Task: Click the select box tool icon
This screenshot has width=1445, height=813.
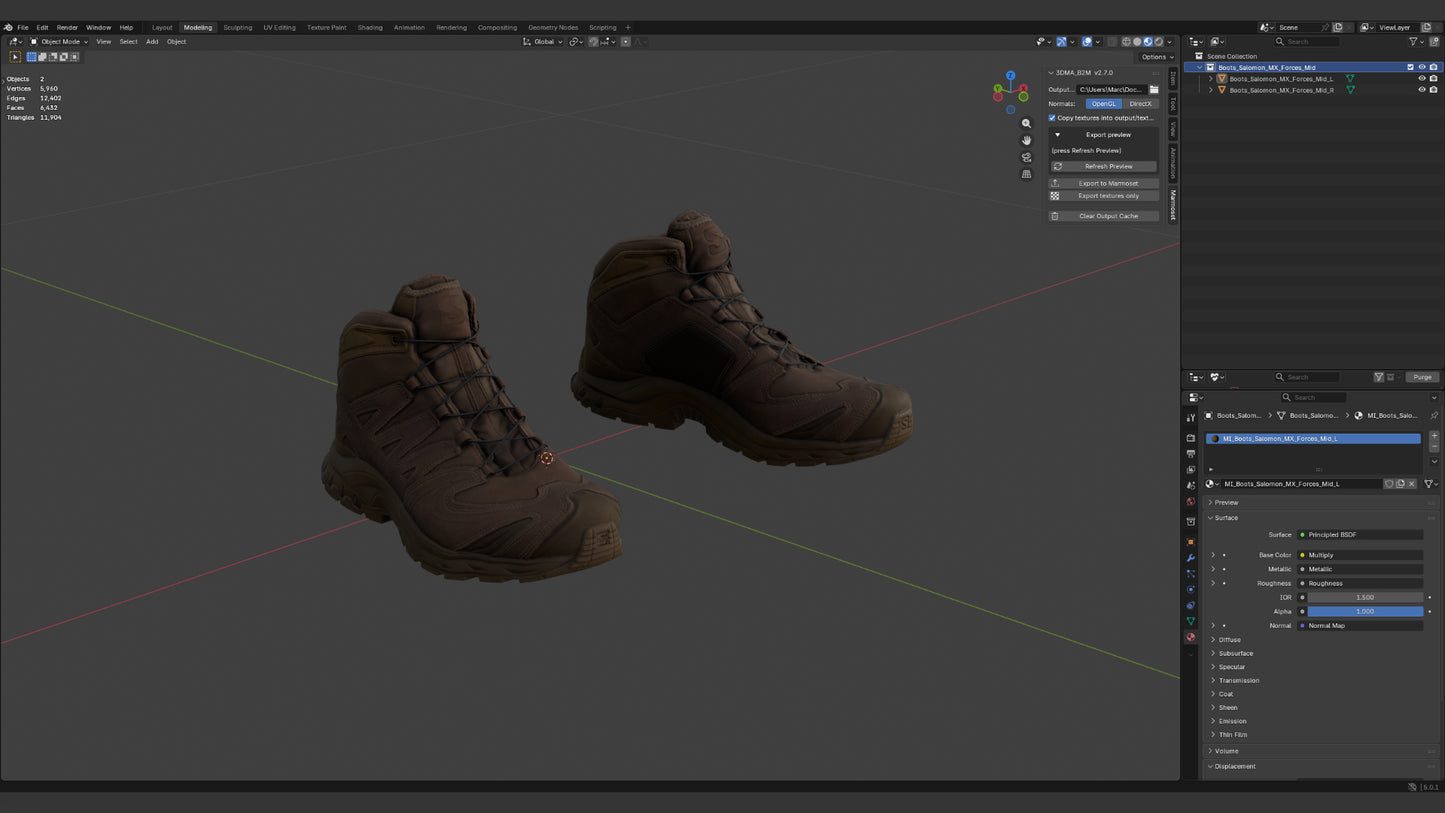Action: pyautogui.click(x=15, y=57)
